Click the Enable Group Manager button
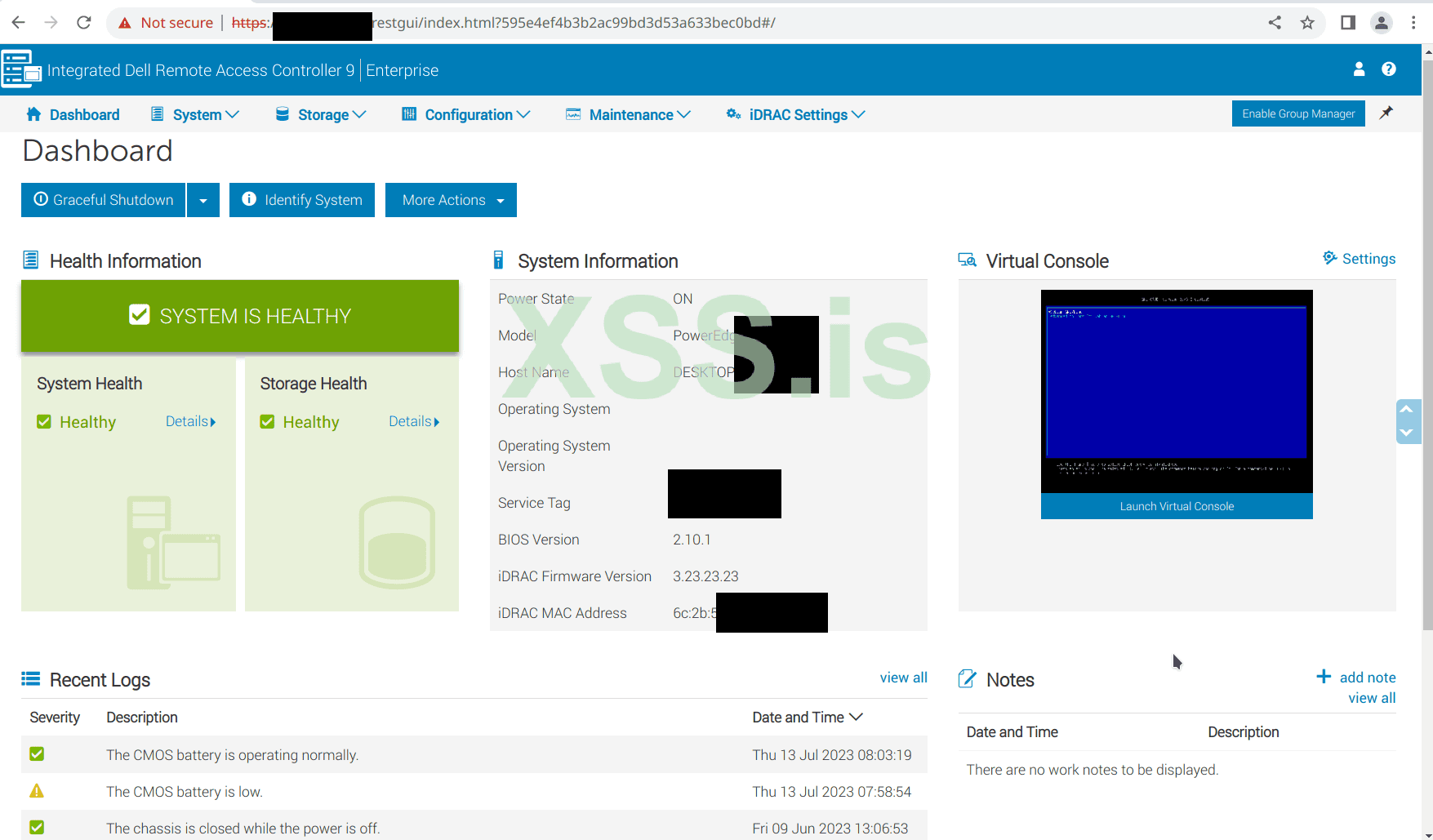 pyautogui.click(x=1297, y=113)
